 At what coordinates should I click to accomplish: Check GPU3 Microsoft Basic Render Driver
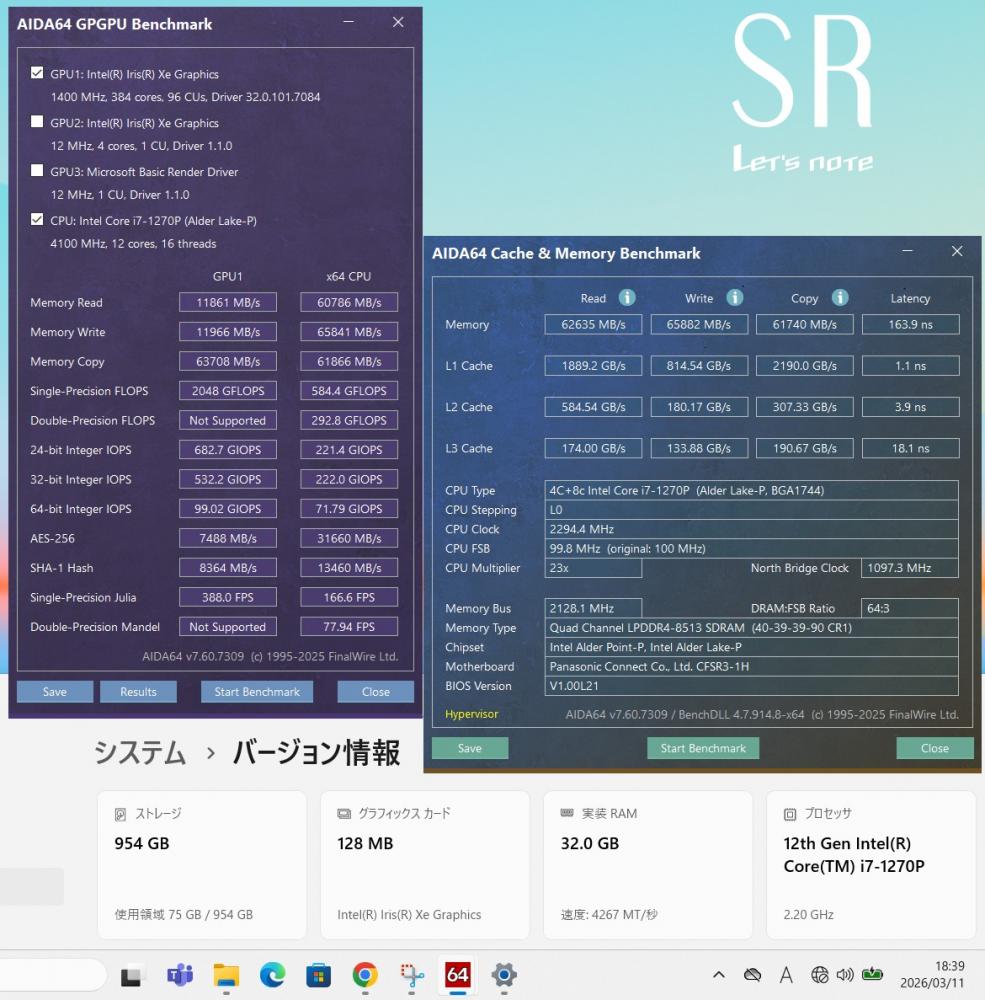point(37,171)
